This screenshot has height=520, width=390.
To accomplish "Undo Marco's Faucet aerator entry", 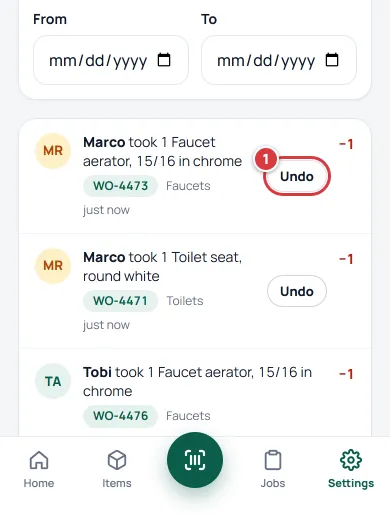I will coord(297,176).
